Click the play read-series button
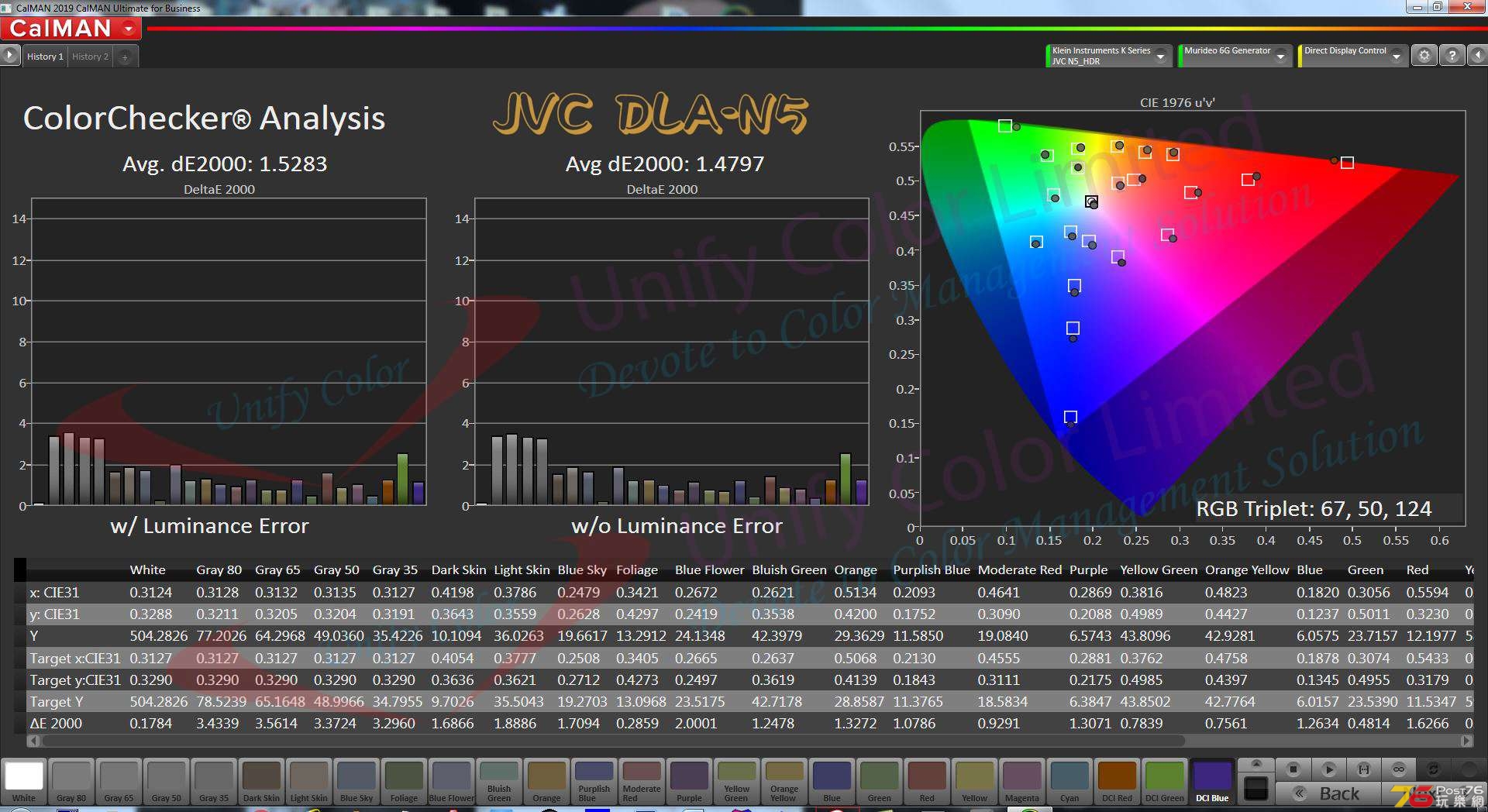Screen dimensions: 1488x812 coord(1328,769)
